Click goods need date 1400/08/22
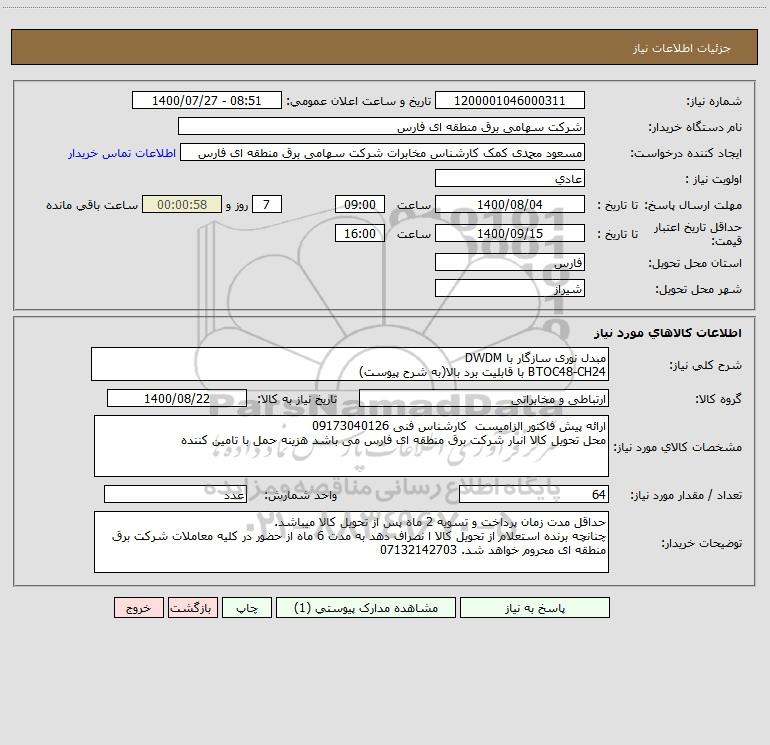770x745 pixels. pos(177,398)
